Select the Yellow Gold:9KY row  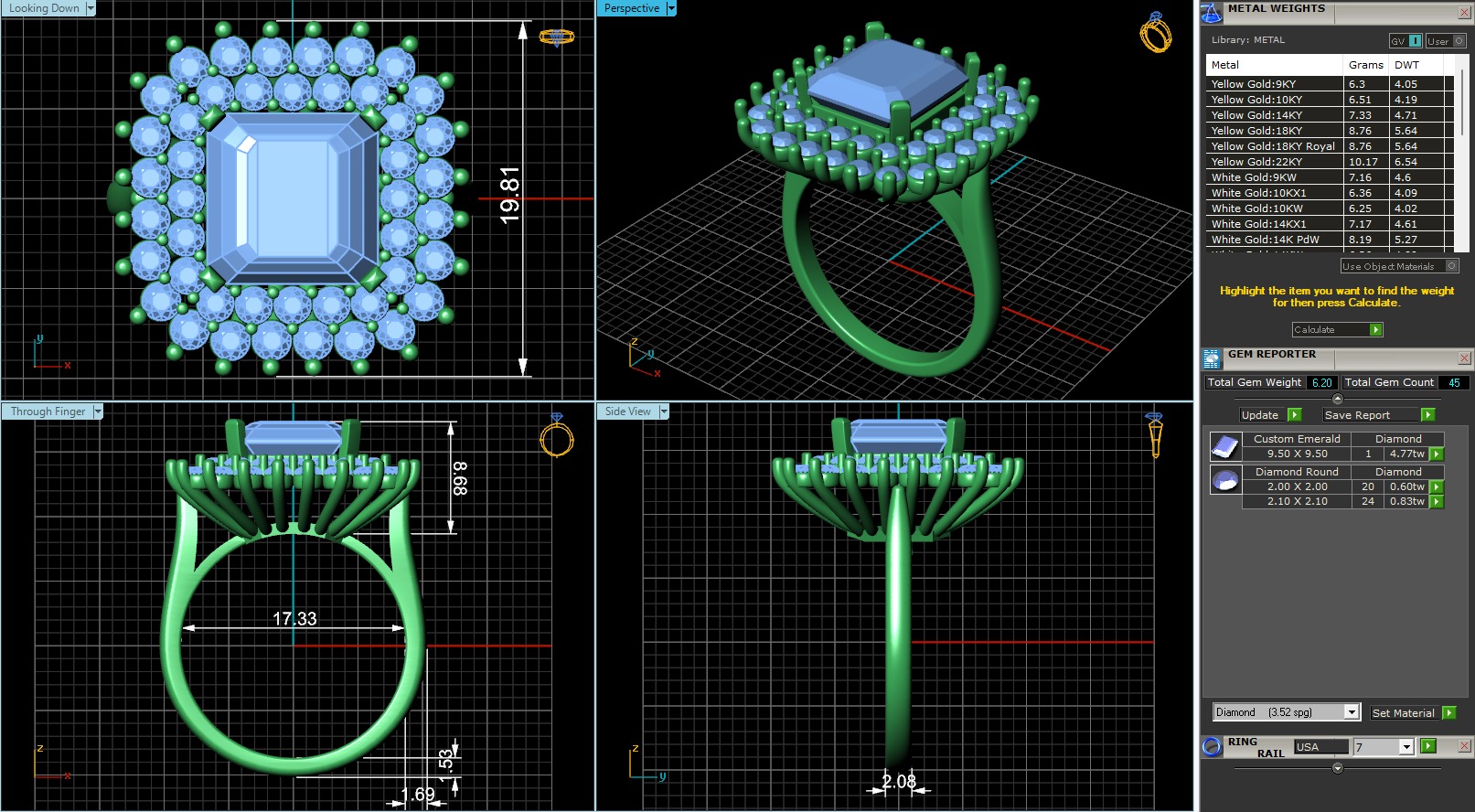[x=1331, y=84]
